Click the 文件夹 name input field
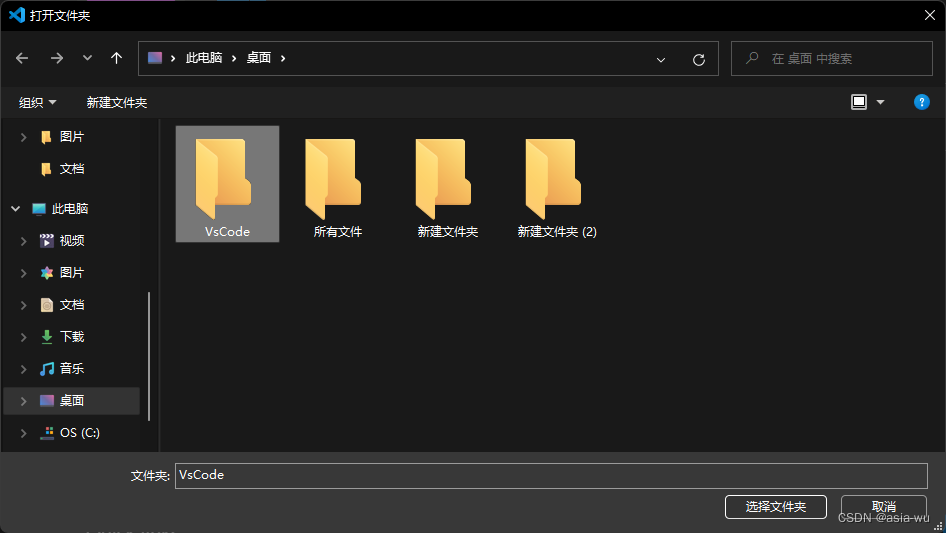 click(550, 475)
